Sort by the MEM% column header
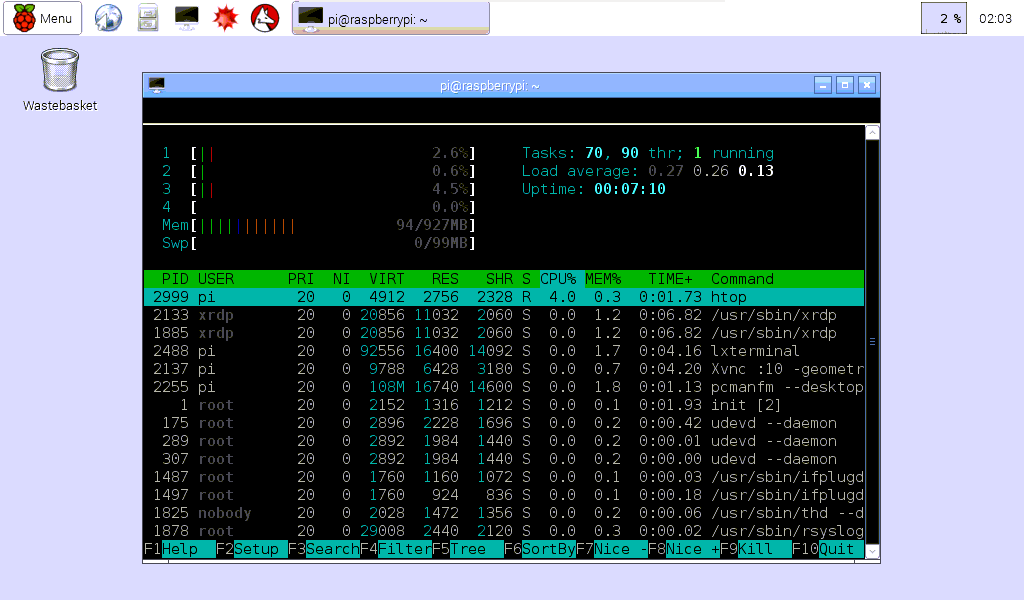Image resolution: width=1024 pixels, height=600 pixels. [x=603, y=279]
